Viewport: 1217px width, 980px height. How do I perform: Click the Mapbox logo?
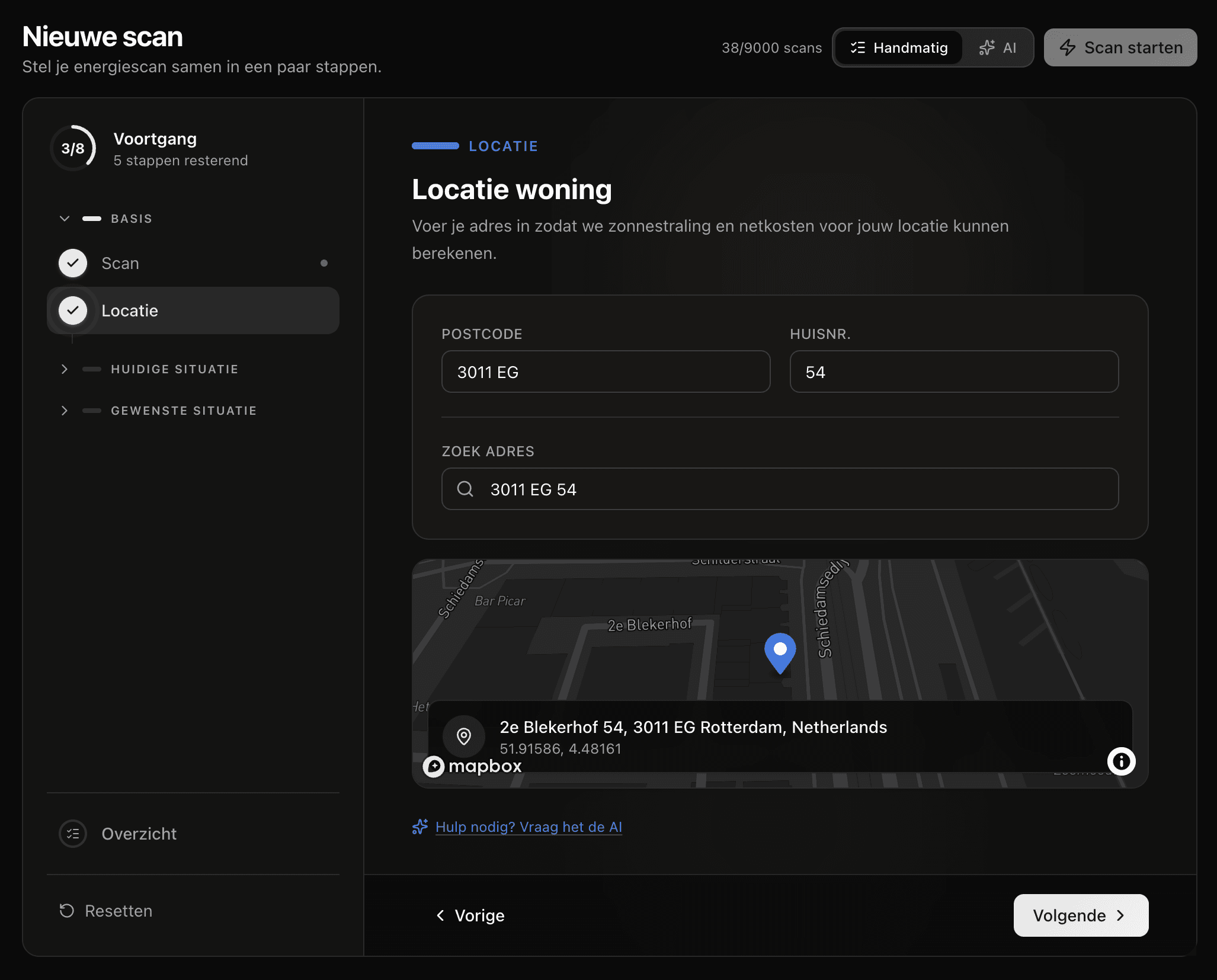(x=472, y=766)
